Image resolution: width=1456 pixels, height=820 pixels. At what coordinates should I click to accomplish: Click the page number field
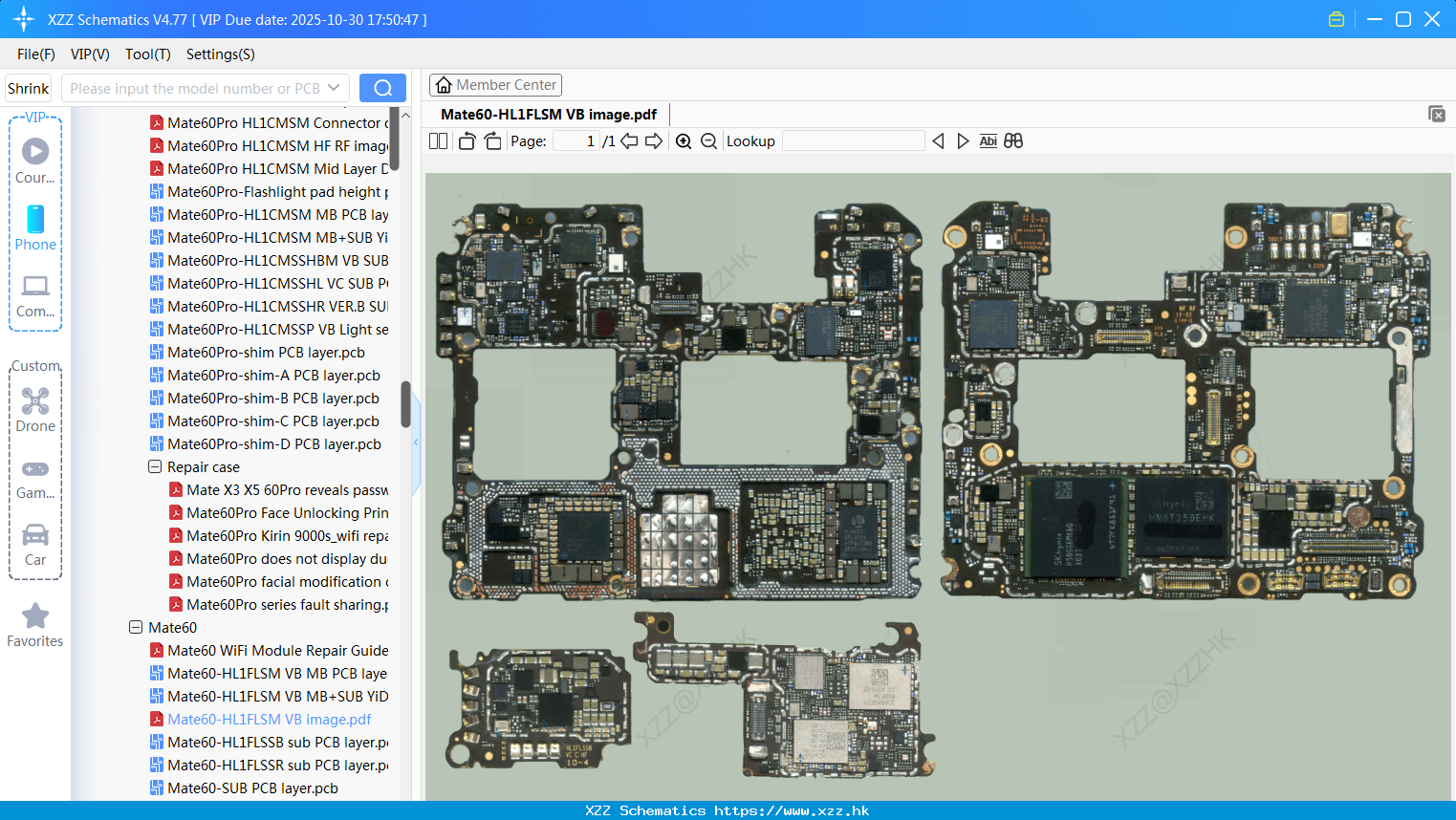coord(576,140)
